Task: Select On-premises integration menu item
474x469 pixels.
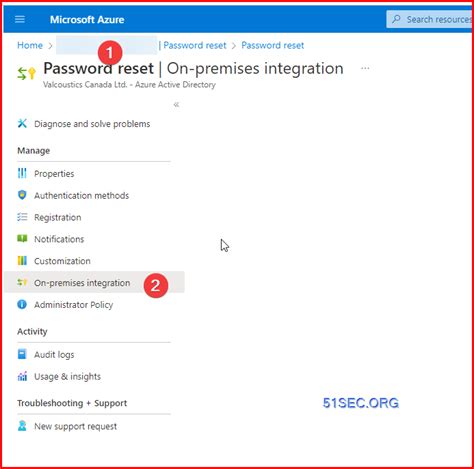Action: pyautogui.click(x=94, y=282)
